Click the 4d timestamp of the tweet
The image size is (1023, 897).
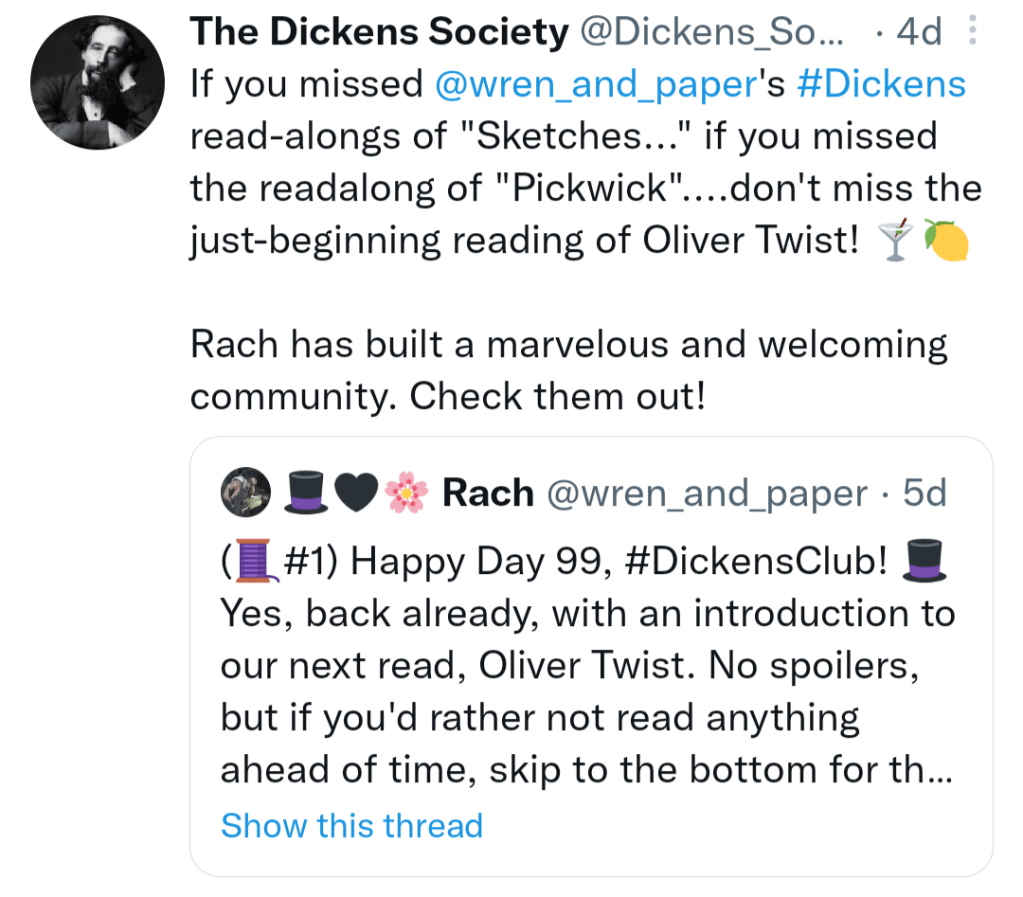pyautogui.click(x=919, y=33)
